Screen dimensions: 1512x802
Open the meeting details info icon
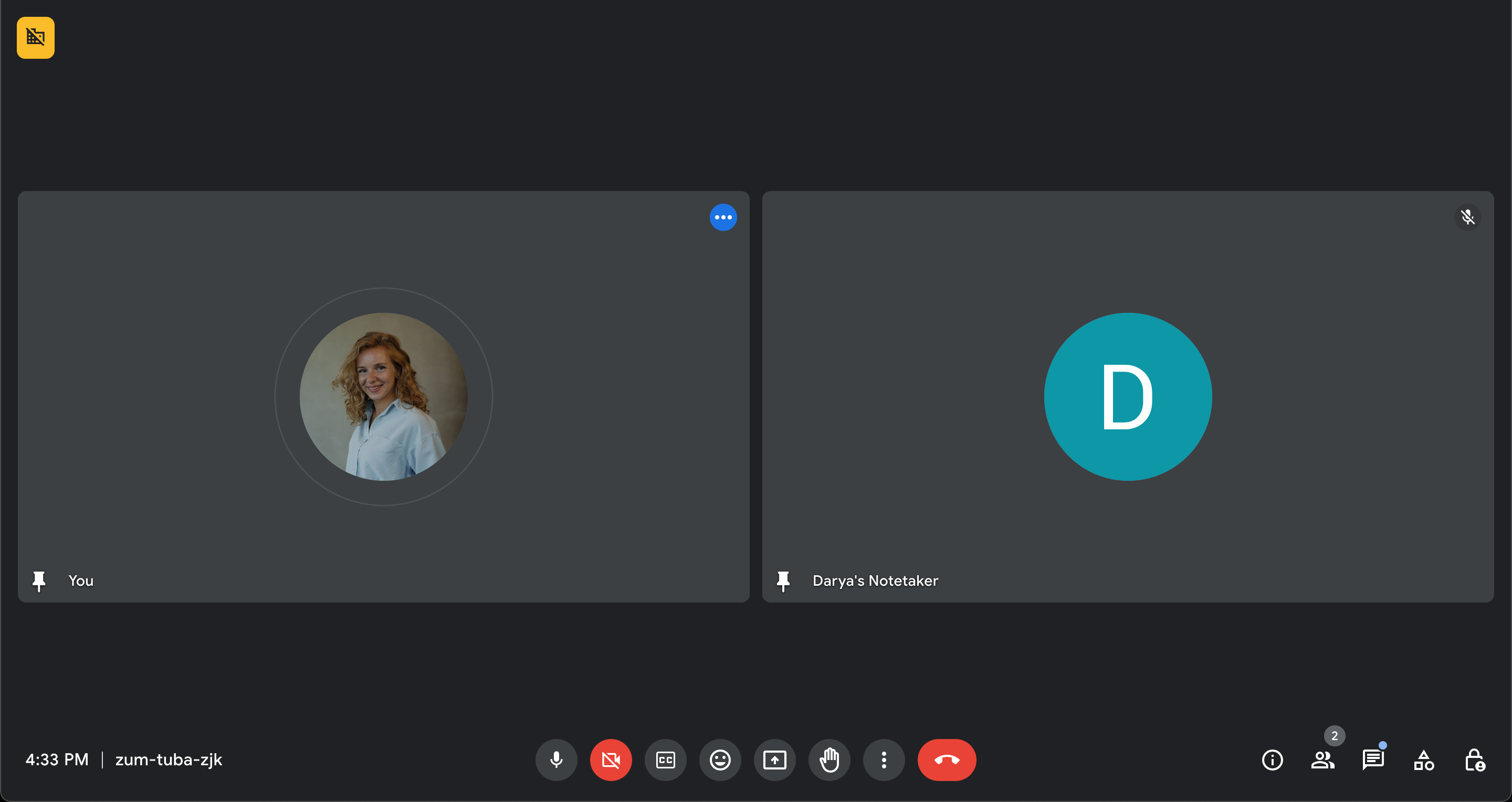1272,760
